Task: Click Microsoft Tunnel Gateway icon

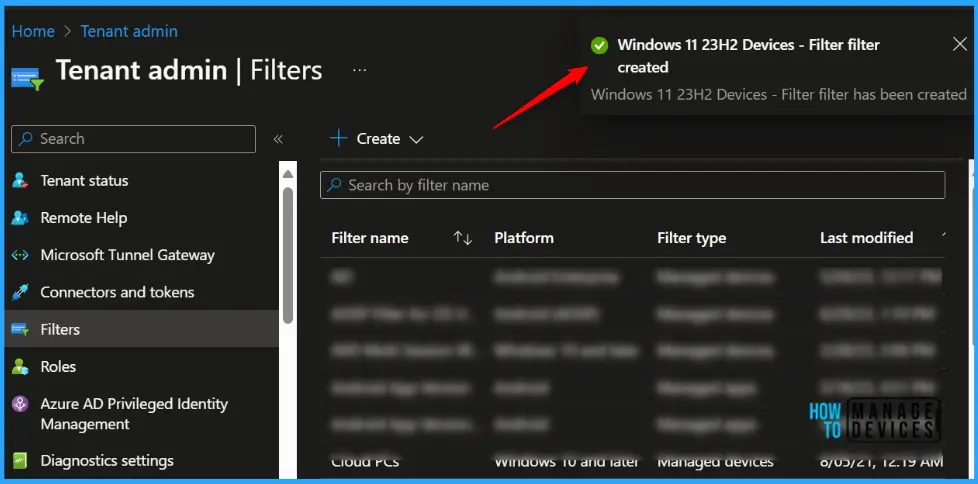Action: (x=20, y=255)
